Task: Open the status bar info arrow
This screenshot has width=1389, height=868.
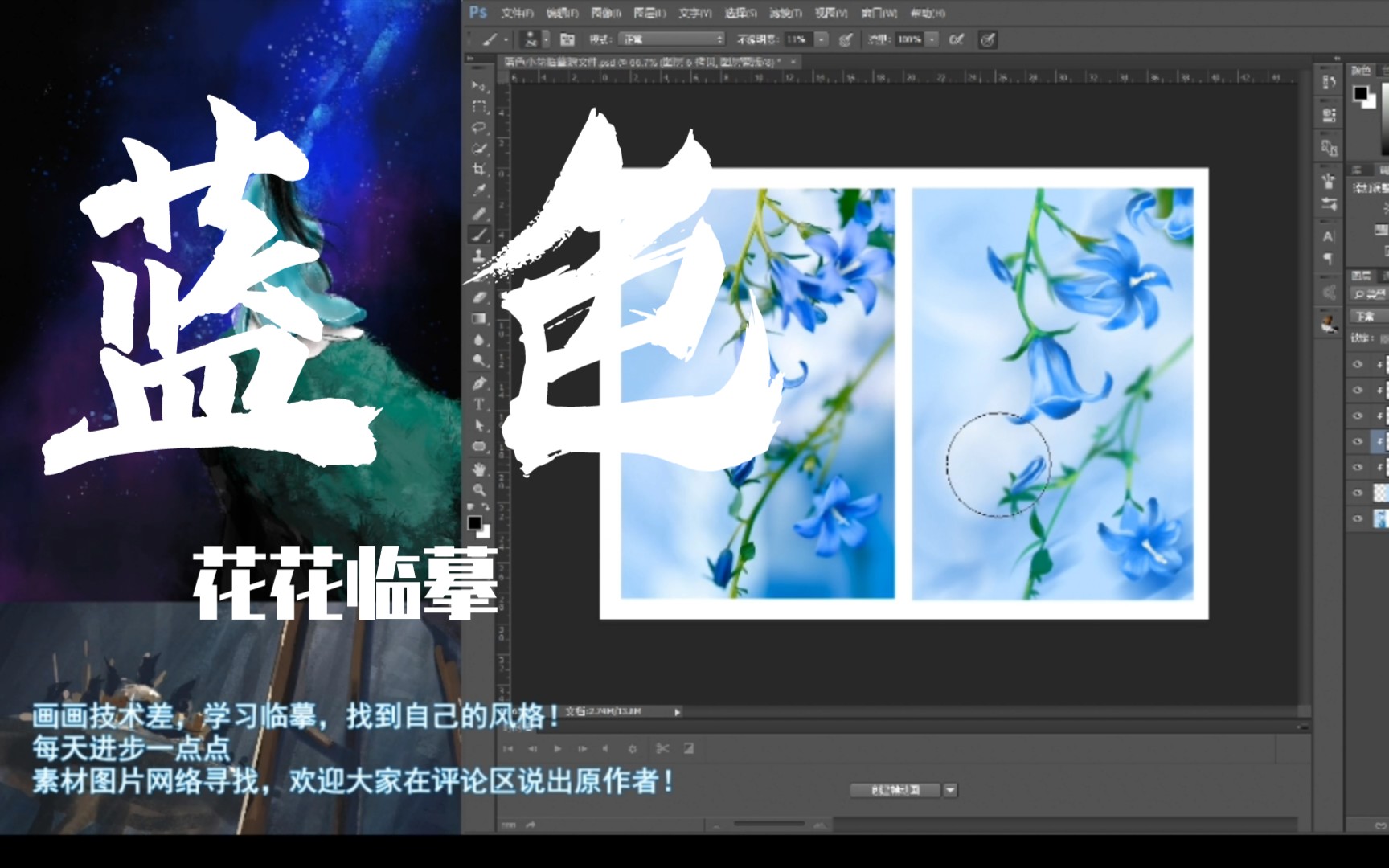Action: 677,712
